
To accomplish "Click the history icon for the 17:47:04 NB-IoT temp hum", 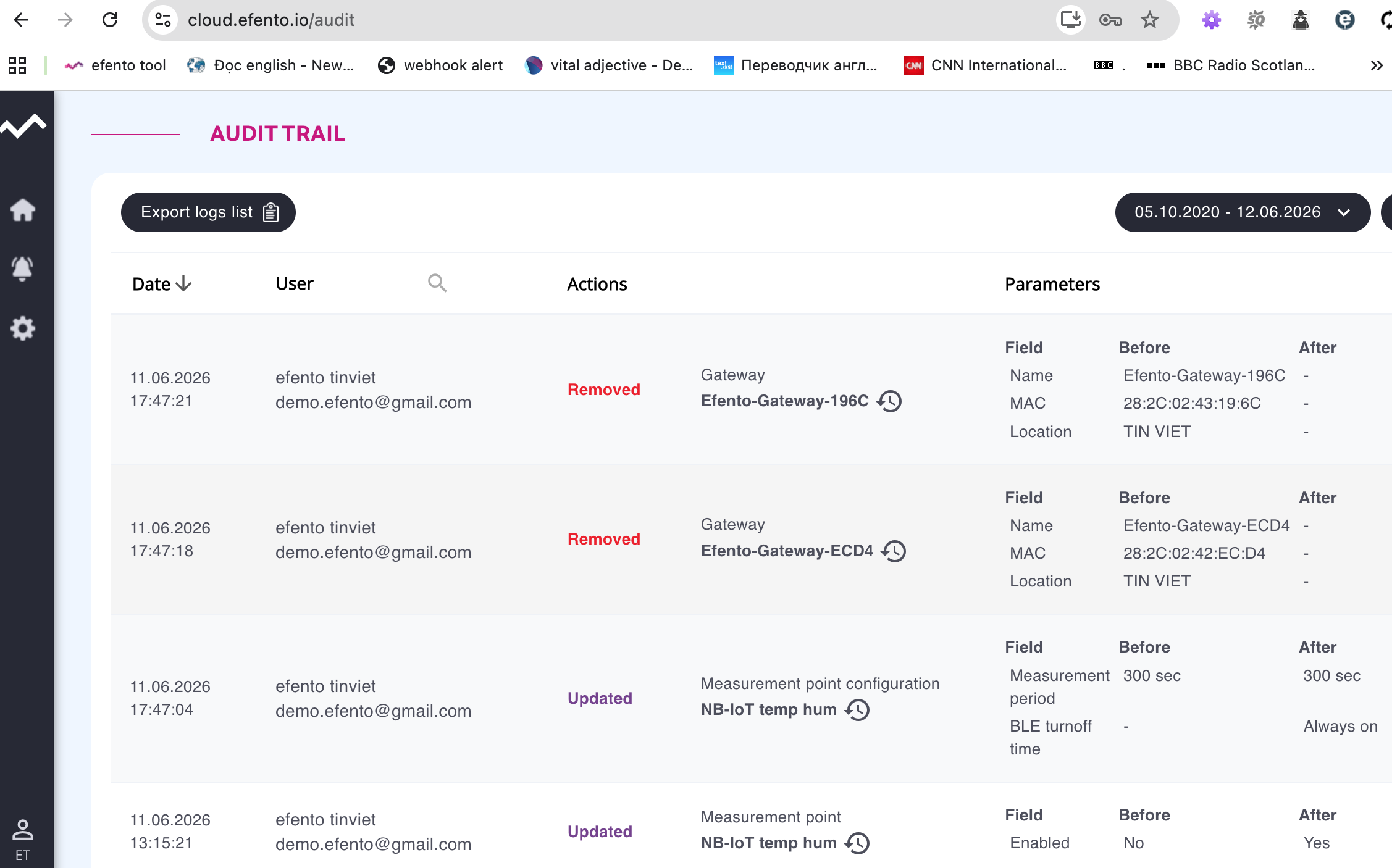I will (857, 710).
